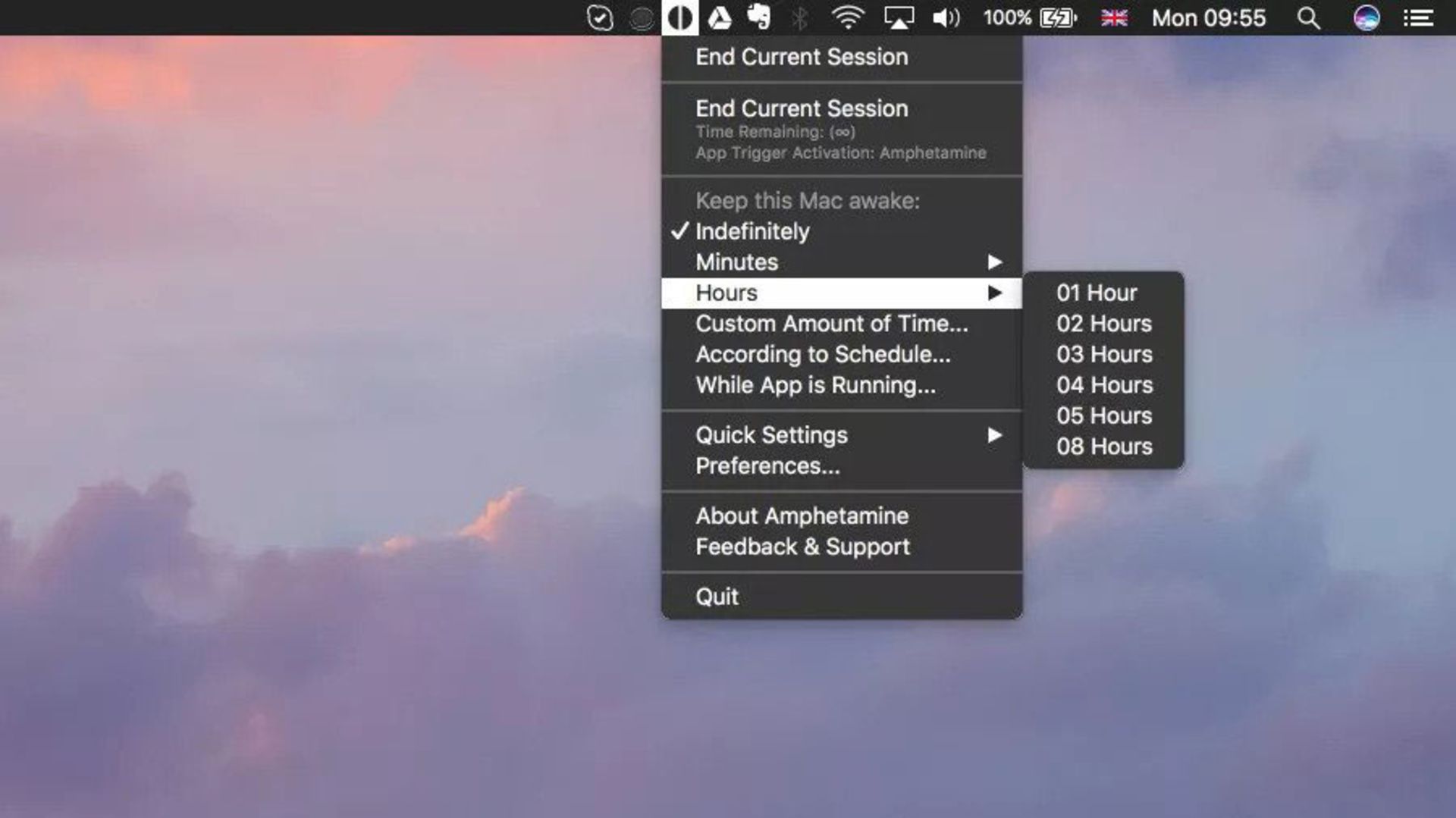
Task: Open the Minutes menu item
Action: click(x=842, y=262)
